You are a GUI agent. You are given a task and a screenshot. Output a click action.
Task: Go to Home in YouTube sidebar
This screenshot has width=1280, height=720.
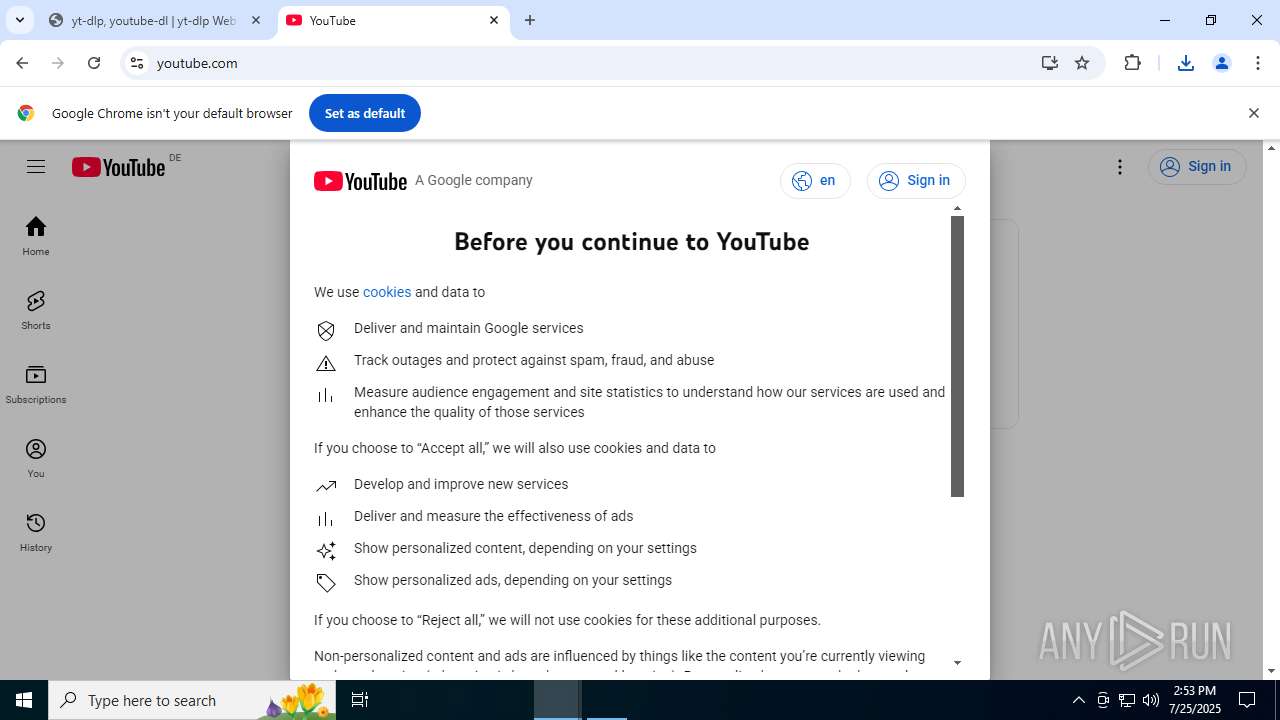(36, 237)
